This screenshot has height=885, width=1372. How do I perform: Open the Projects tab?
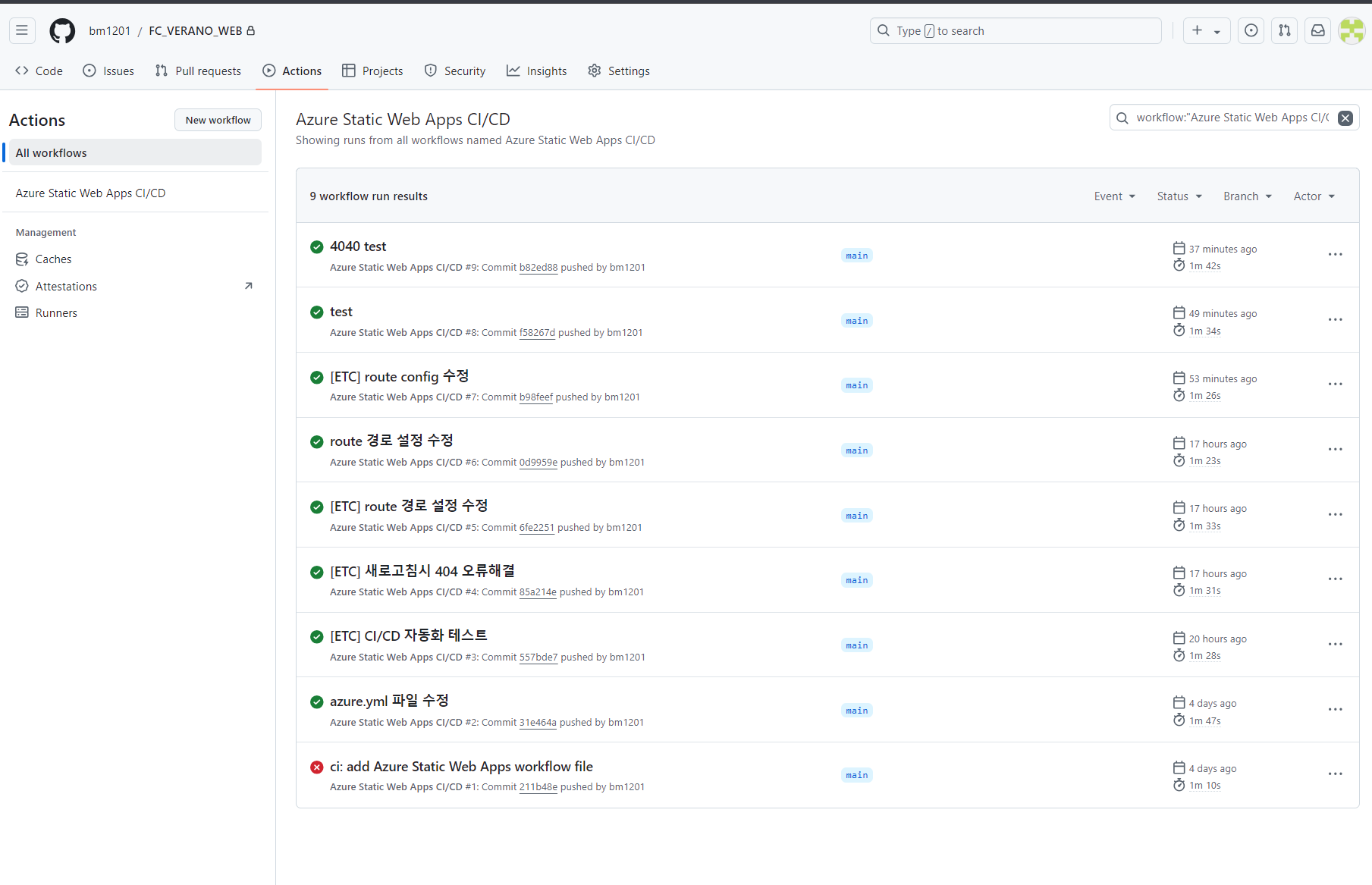click(x=372, y=71)
